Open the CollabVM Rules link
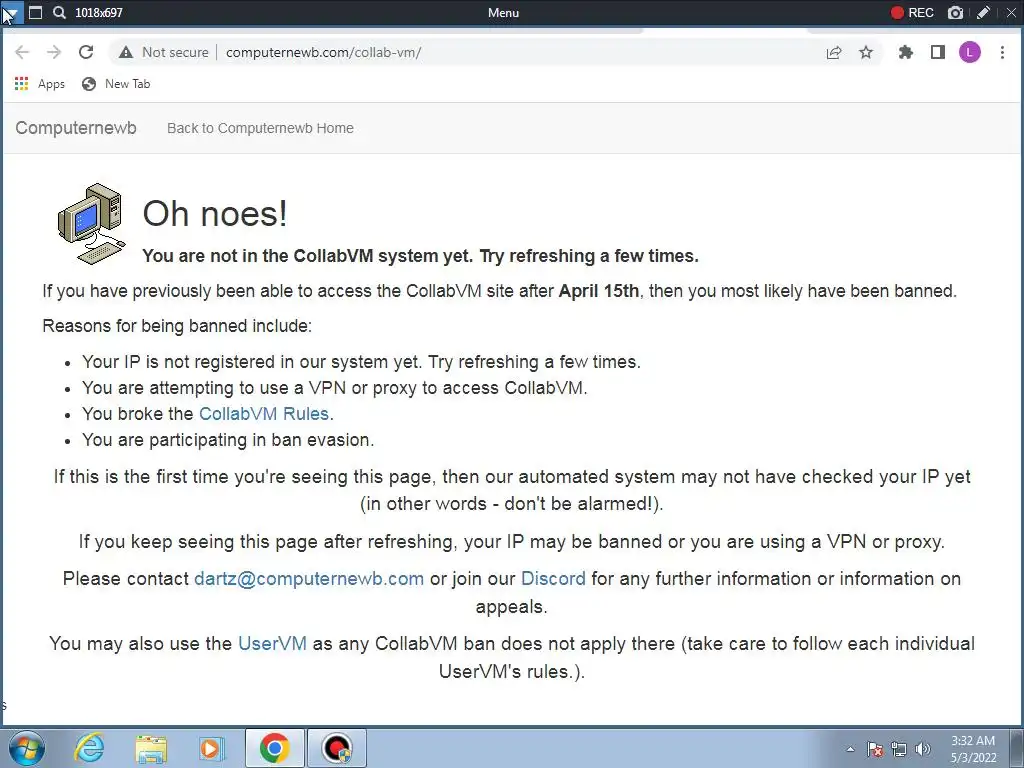 [264, 413]
